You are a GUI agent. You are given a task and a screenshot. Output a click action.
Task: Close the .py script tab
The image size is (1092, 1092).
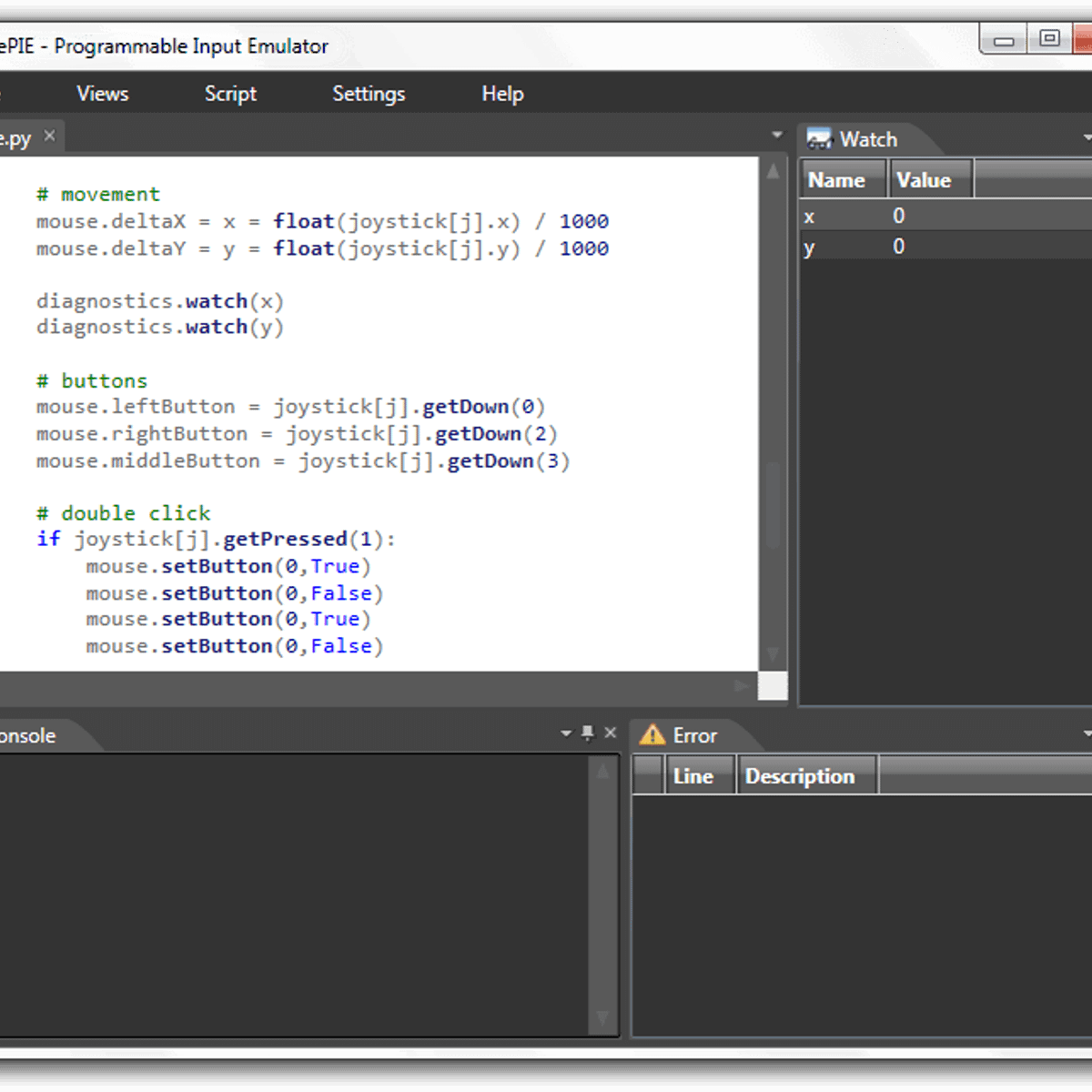click(49, 136)
